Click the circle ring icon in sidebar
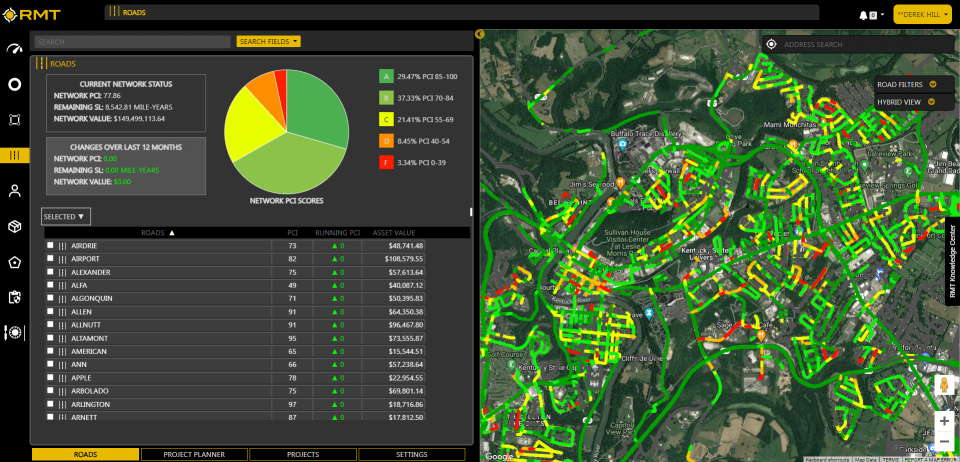Image resolution: width=960 pixels, height=462 pixels. (14, 84)
